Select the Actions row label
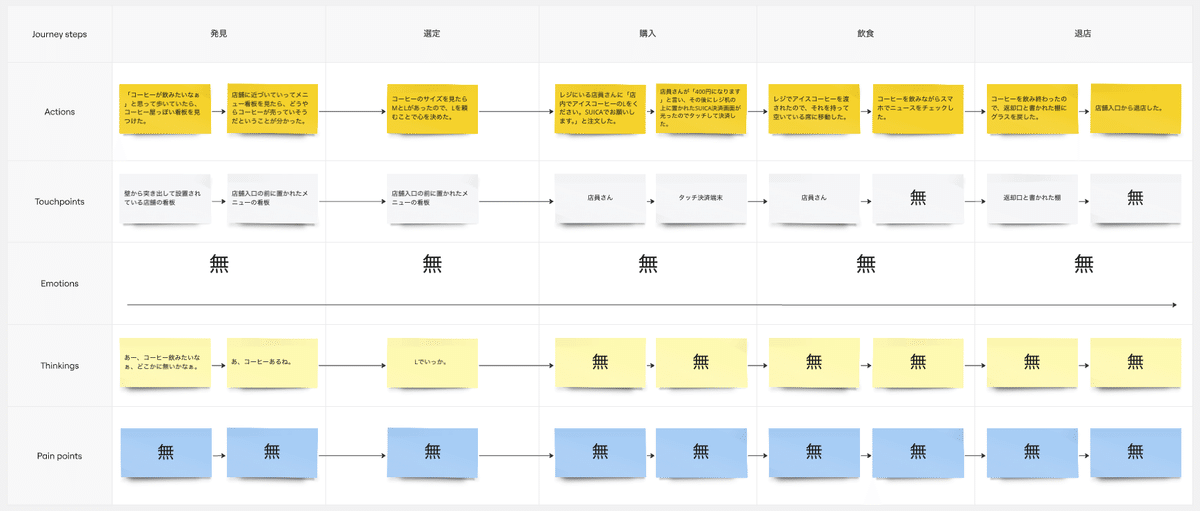 click(x=60, y=112)
